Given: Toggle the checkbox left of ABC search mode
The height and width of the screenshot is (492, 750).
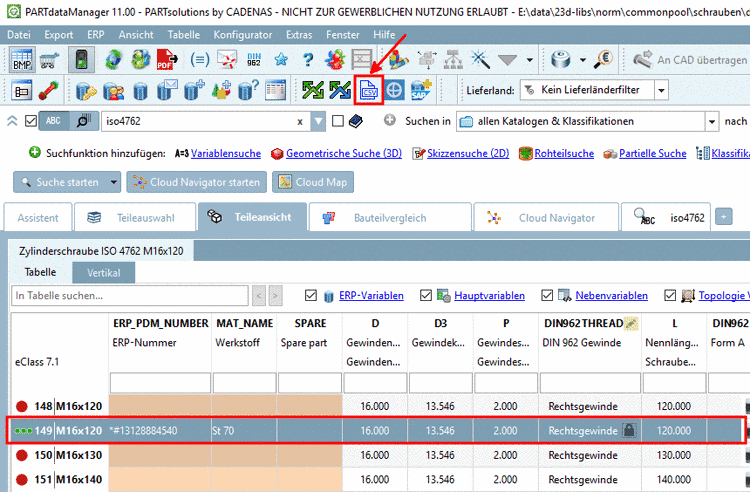Looking at the screenshot, I should (31, 121).
